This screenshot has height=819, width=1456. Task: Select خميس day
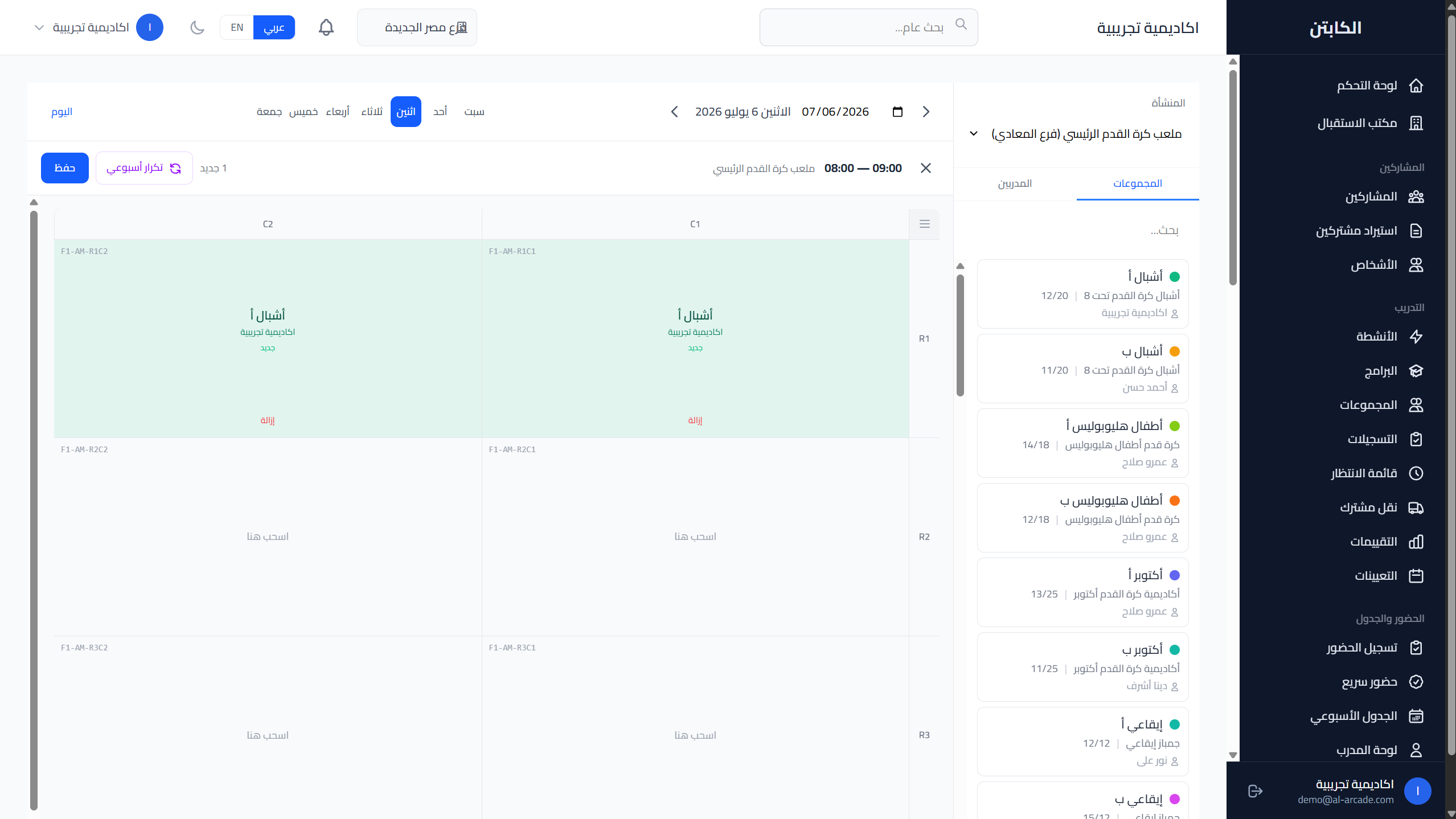pyautogui.click(x=303, y=112)
